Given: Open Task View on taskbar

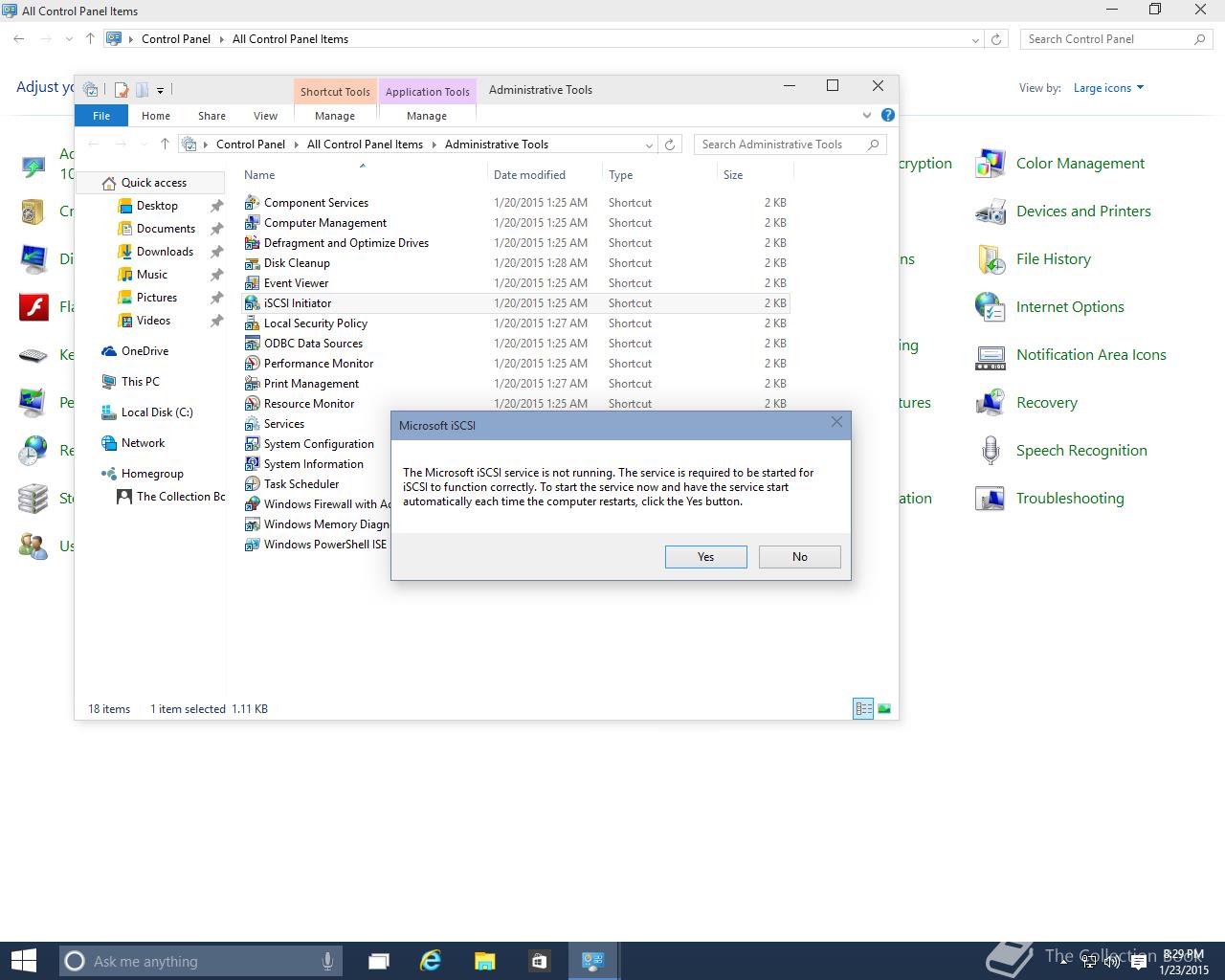Looking at the screenshot, I should click(378, 961).
